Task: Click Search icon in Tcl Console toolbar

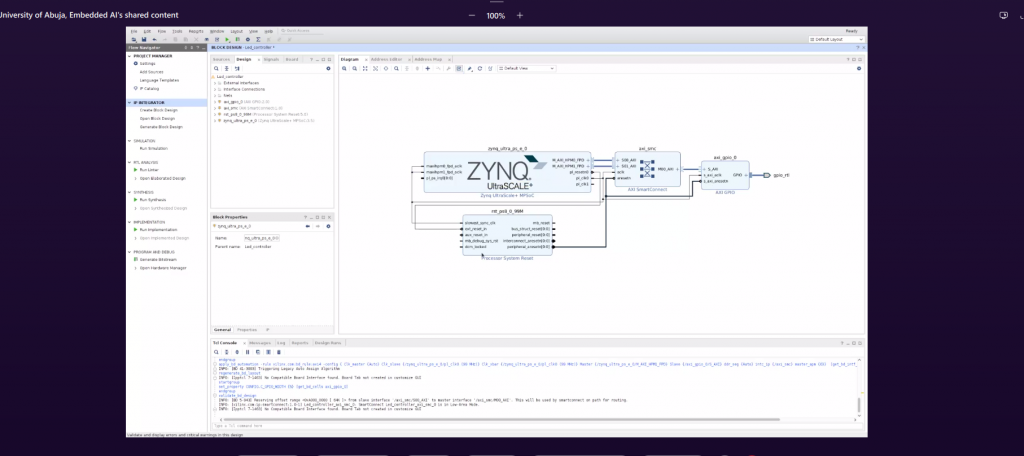Action: point(216,352)
